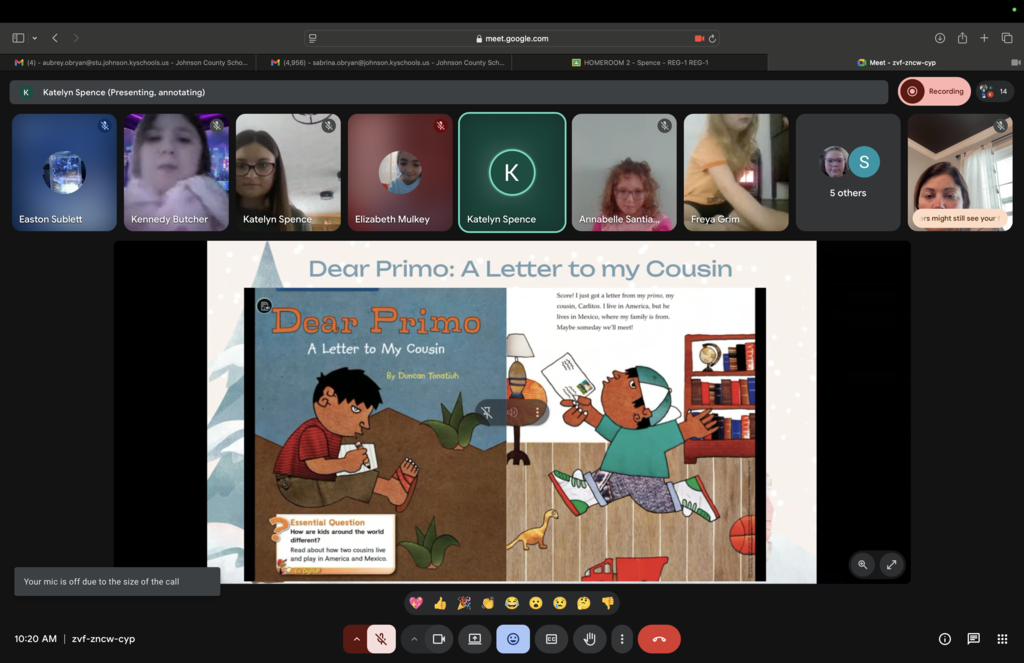Open the more options three-dot menu
This screenshot has width=1024, height=663.
(622, 639)
